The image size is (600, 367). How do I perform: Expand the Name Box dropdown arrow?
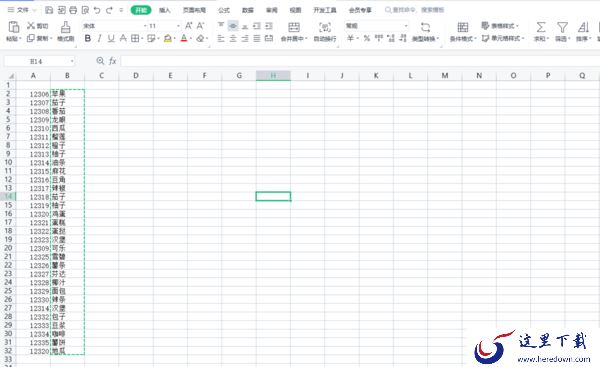tap(72, 61)
